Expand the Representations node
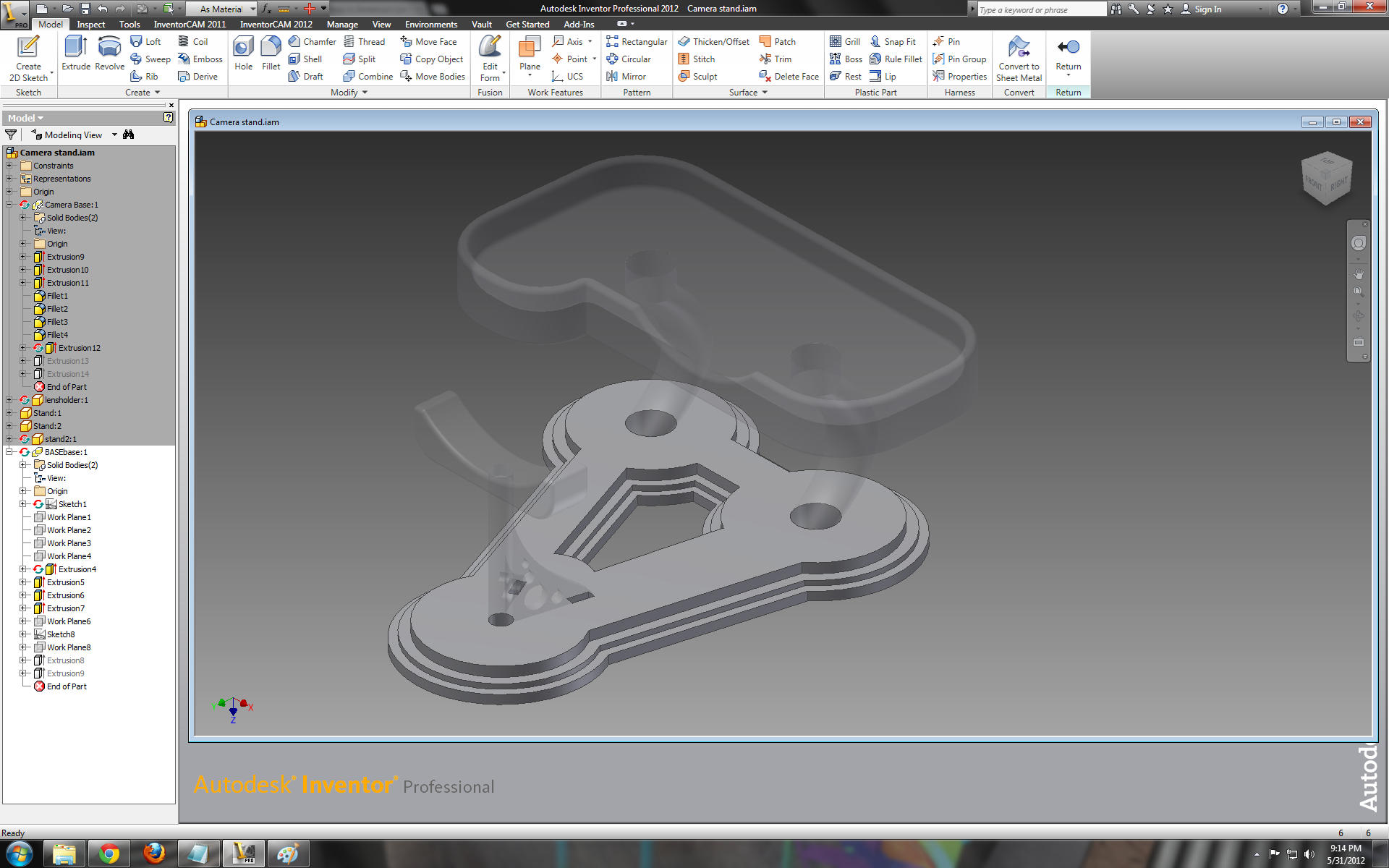The image size is (1389, 868). 9,179
